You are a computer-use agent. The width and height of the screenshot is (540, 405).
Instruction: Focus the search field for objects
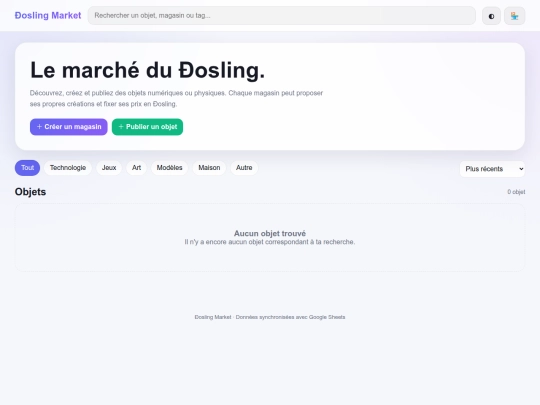click(x=282, y=15)
